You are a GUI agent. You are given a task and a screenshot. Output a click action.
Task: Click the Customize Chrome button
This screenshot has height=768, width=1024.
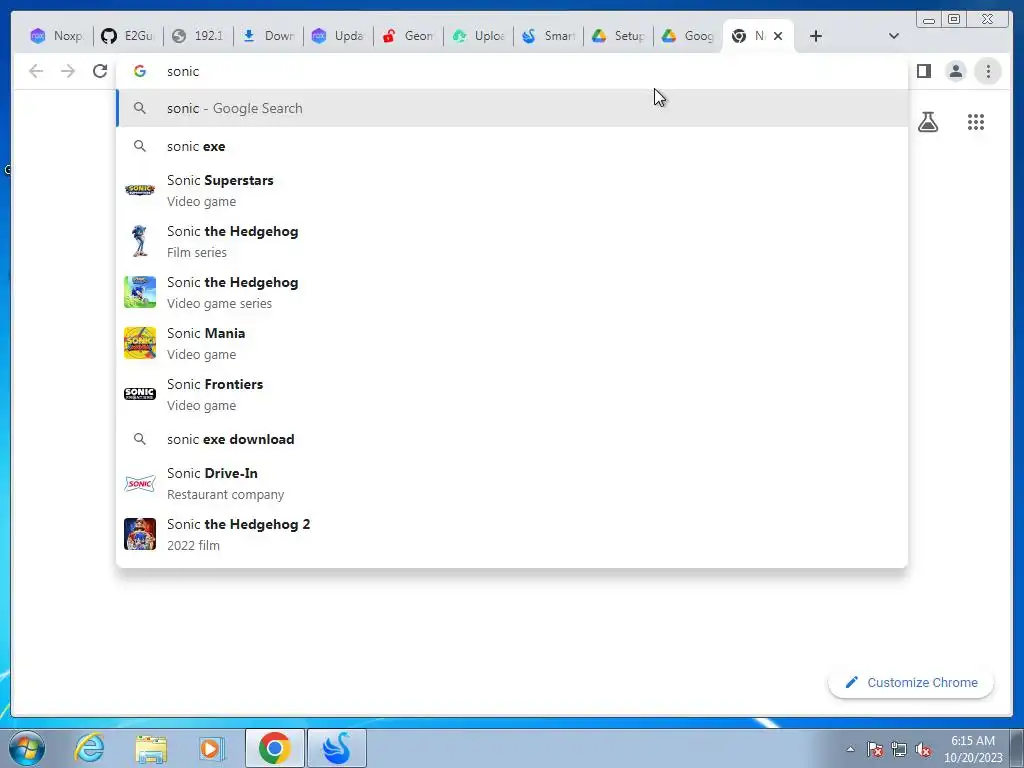pyautogui.click(x=911, y=682)
